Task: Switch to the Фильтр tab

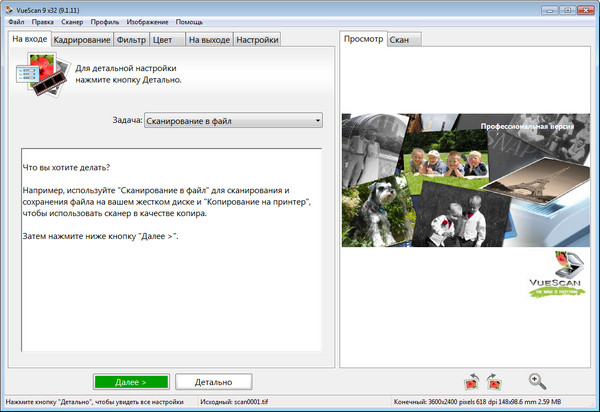Action: click(130, 39)
